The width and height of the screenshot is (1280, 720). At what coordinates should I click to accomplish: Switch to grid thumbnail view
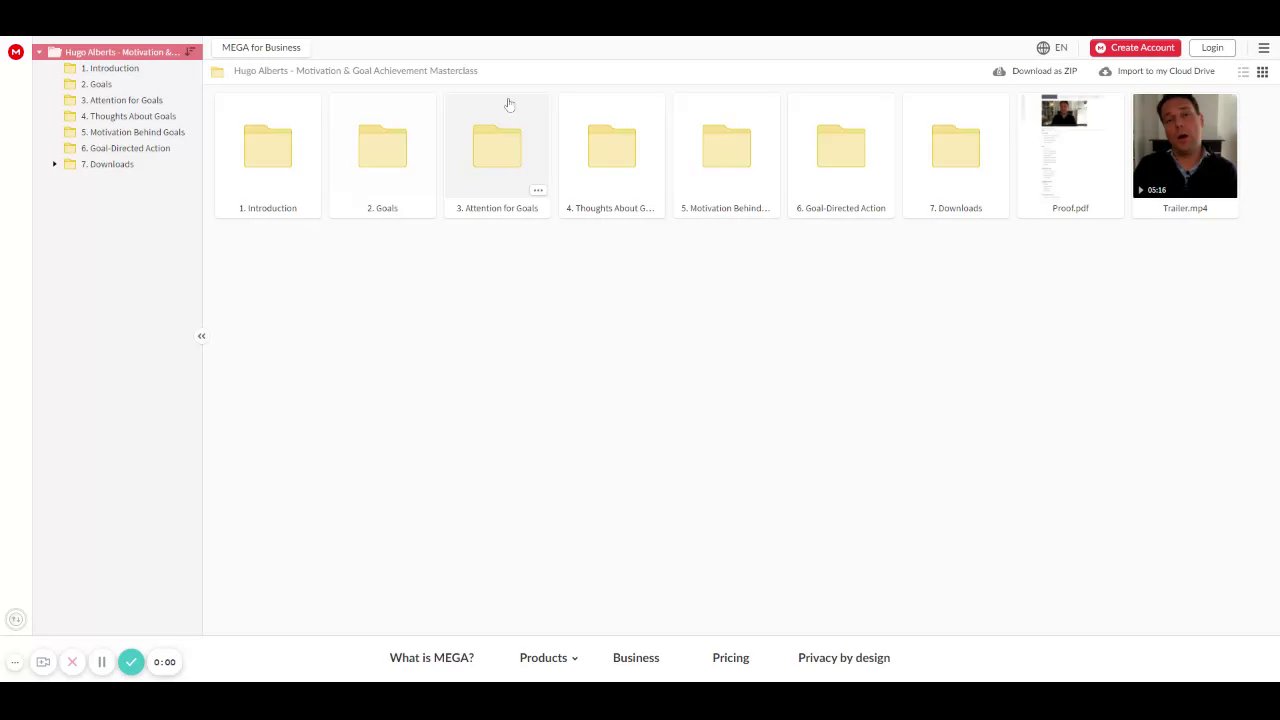[x=1262, y=72]
